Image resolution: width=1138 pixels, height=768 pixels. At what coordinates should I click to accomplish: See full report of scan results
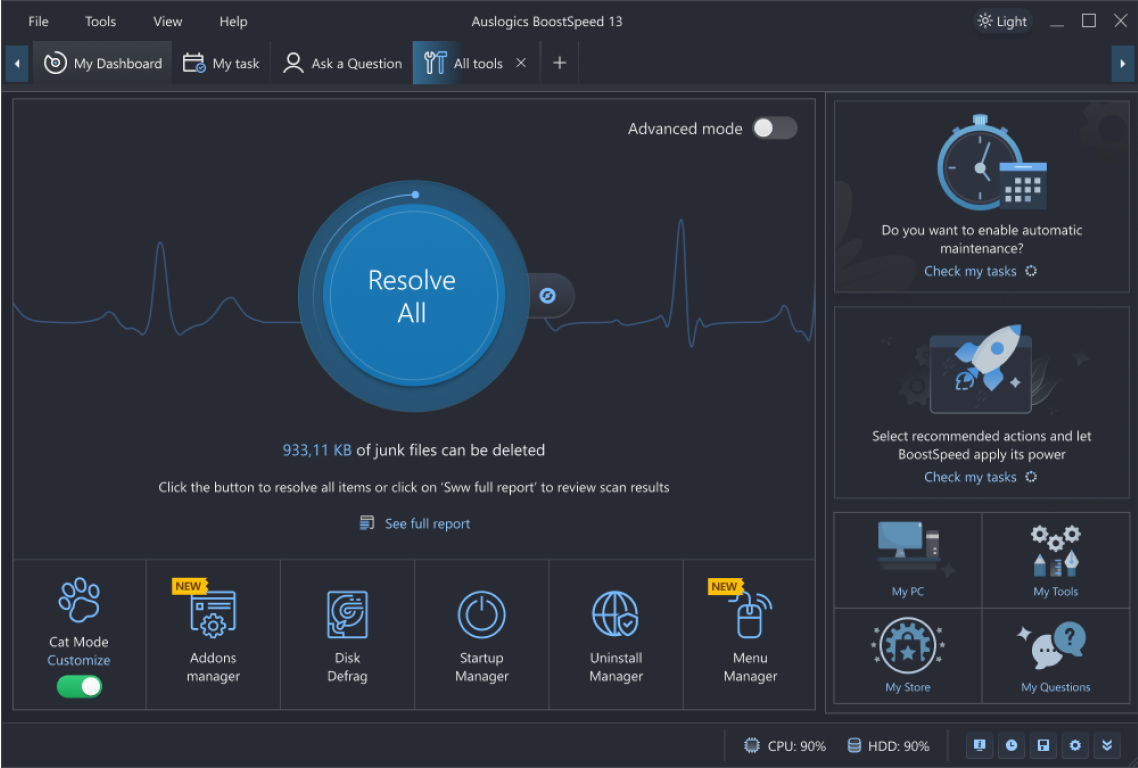click(414, 523)
